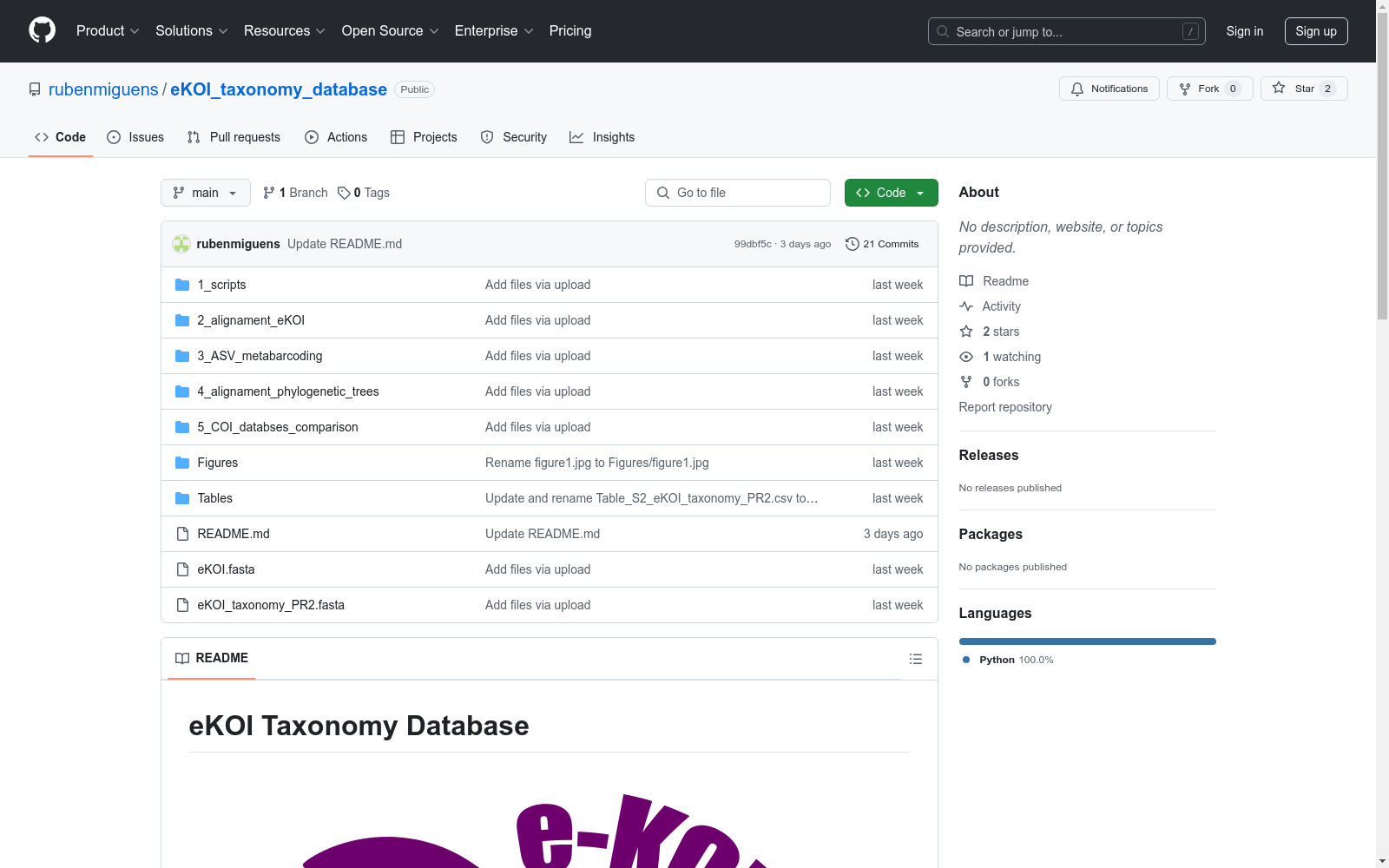Switch to the Insights tab
The height and width of the screenshot is (868, 1389).
[602, 137]
